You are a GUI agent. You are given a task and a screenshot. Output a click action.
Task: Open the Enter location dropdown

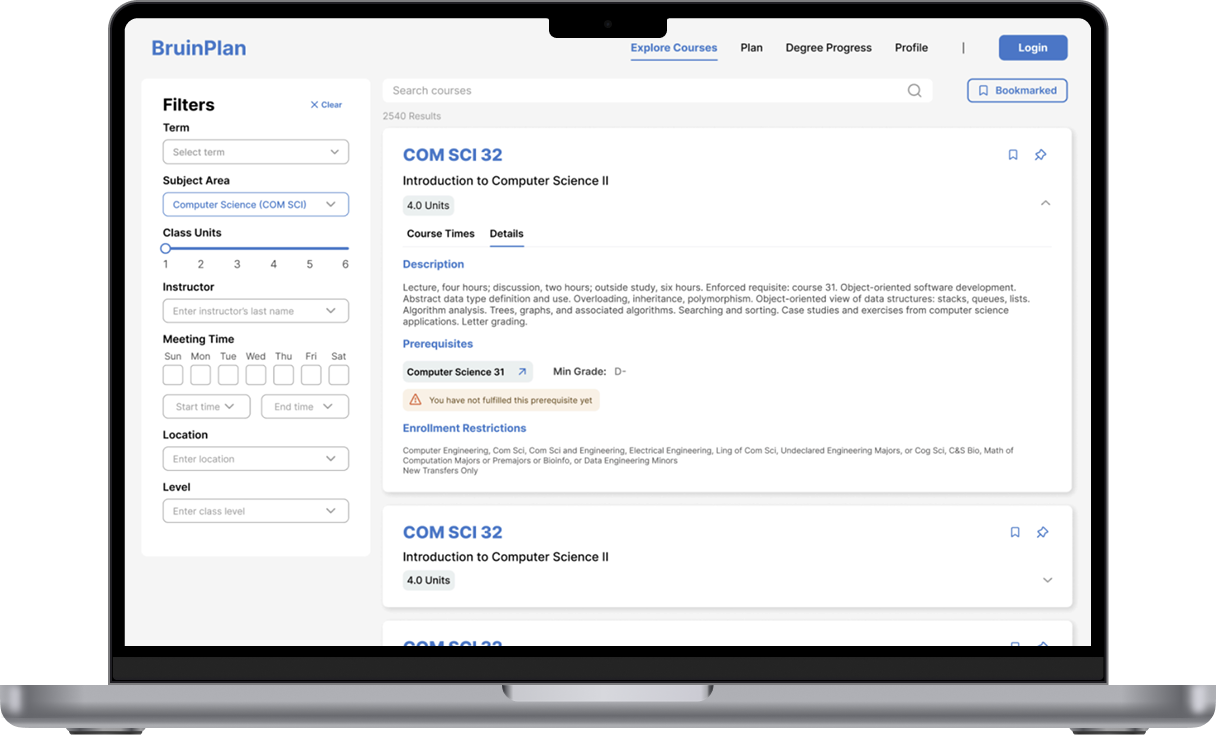256,459
